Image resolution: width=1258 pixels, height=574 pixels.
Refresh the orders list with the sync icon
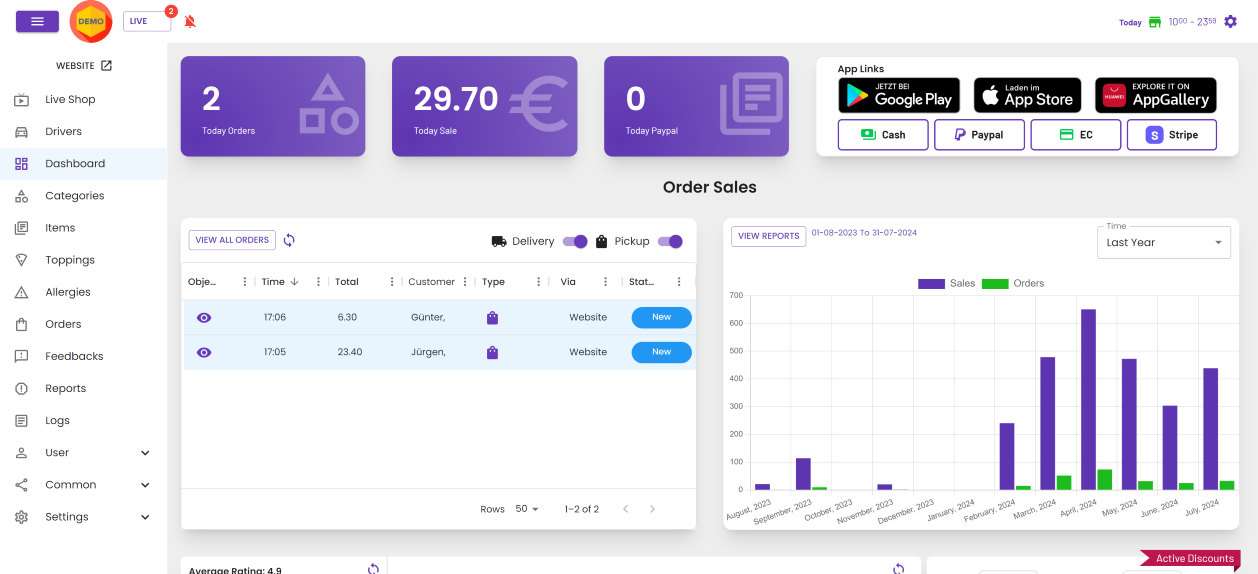[x=289, y=240]
